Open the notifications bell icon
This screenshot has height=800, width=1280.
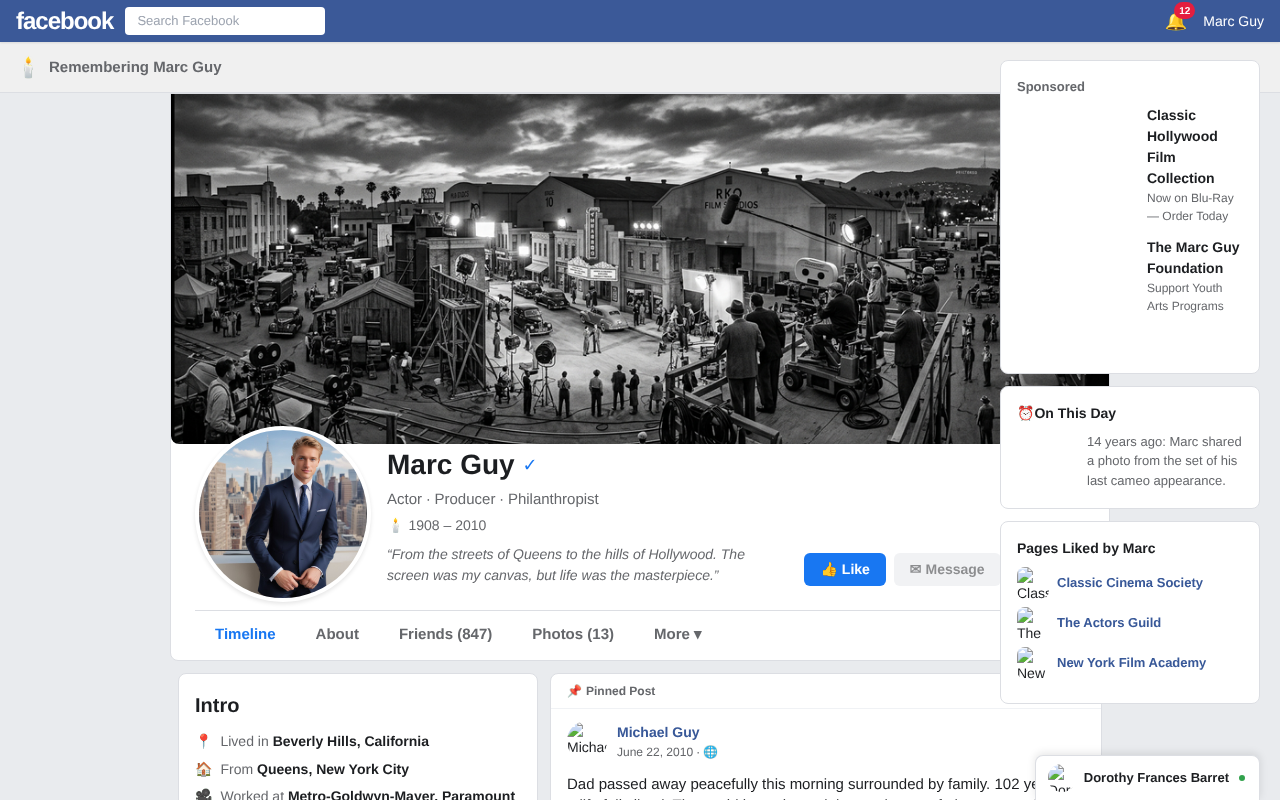coord(1175,21)
